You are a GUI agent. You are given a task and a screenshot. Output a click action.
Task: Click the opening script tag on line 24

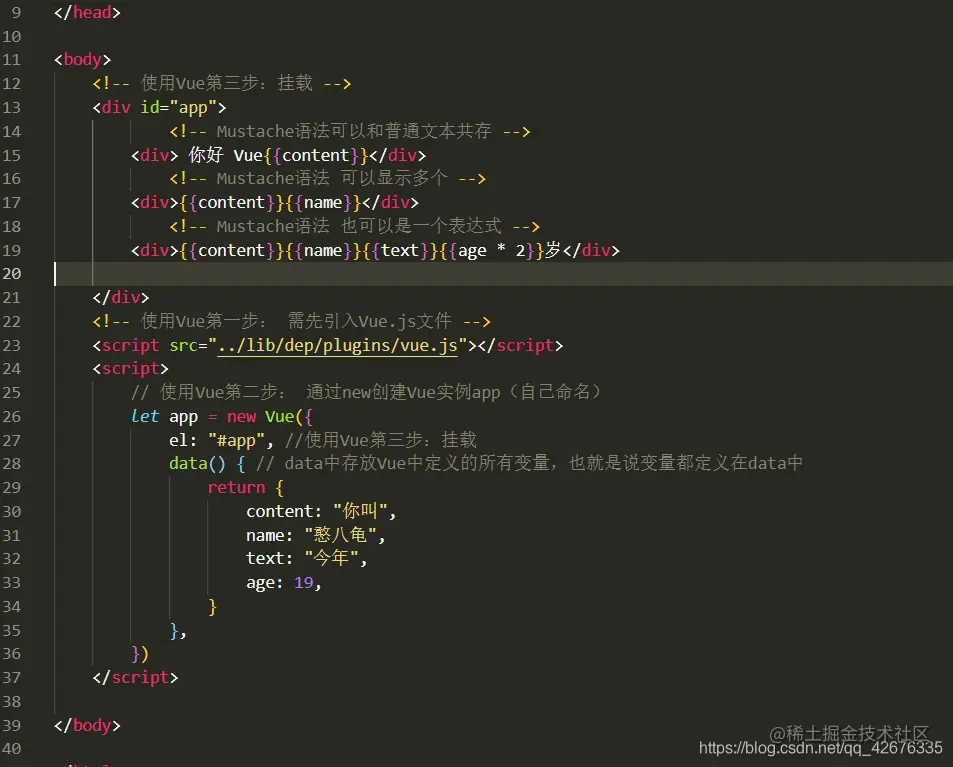coord(130,369)
